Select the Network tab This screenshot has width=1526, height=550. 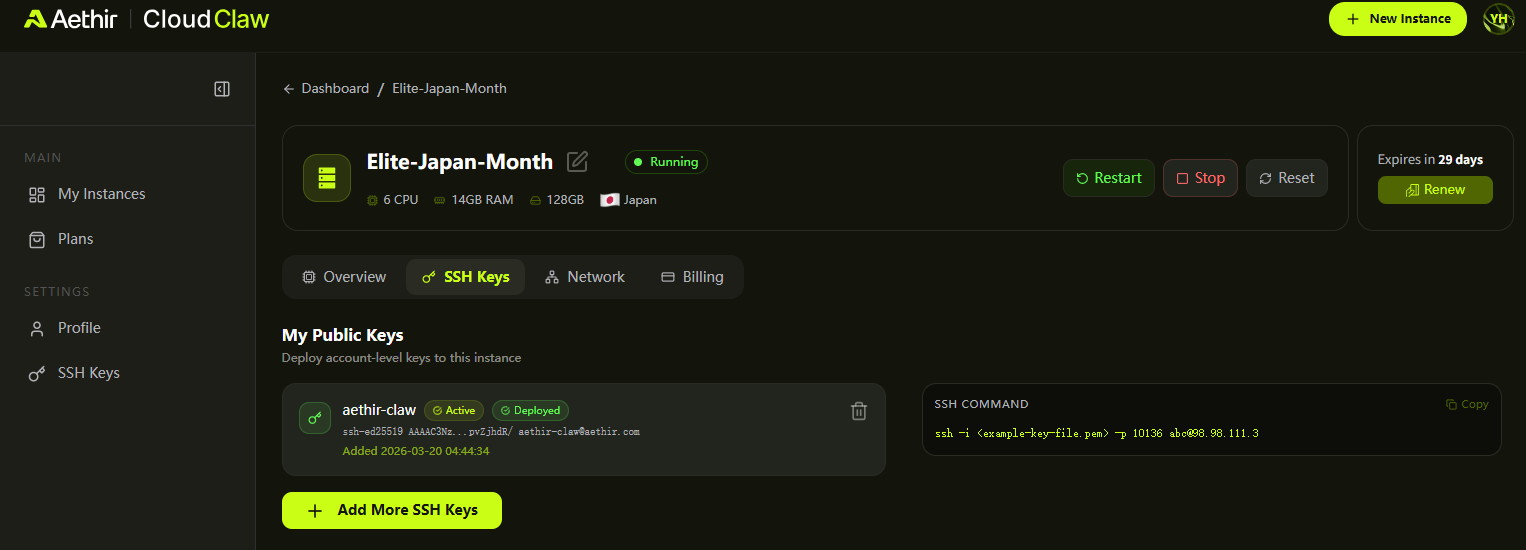pyautogui.click(x=585, y=277)
